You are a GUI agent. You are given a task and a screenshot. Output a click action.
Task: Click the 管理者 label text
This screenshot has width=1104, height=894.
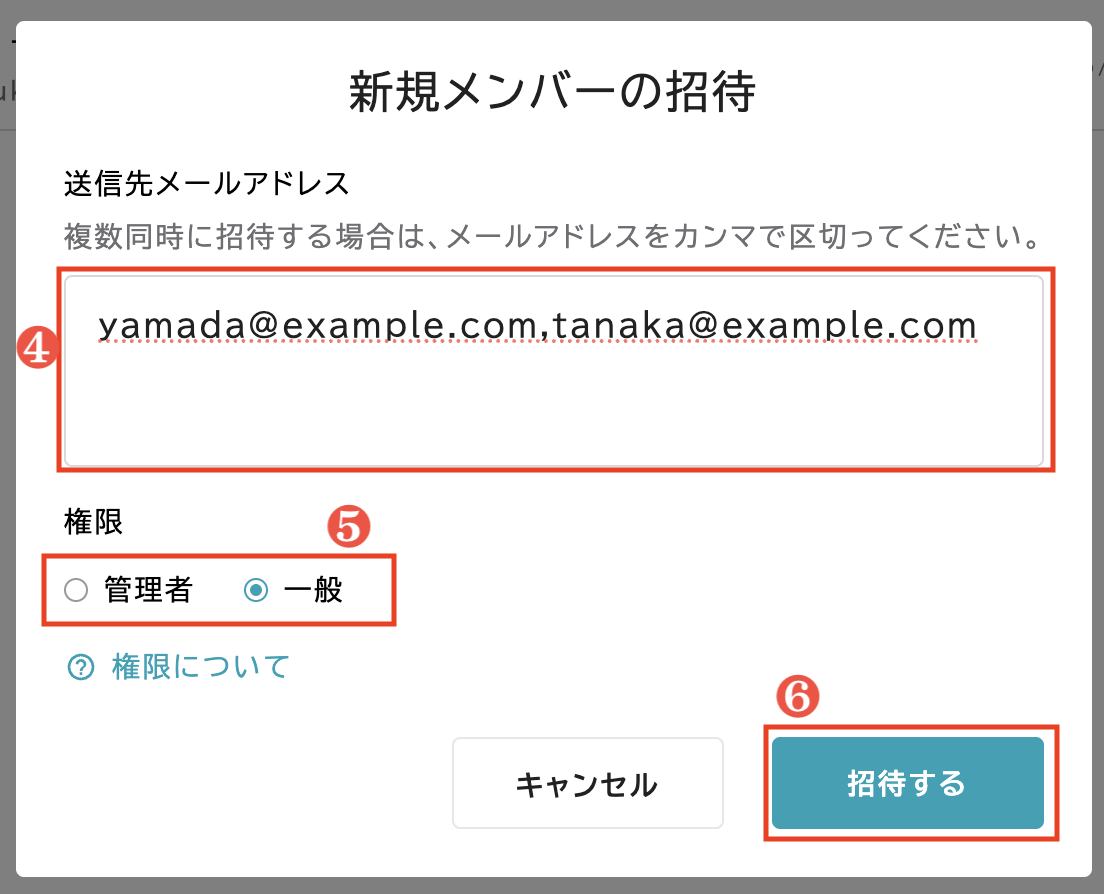pyautogui.click(x=148, y=591)
